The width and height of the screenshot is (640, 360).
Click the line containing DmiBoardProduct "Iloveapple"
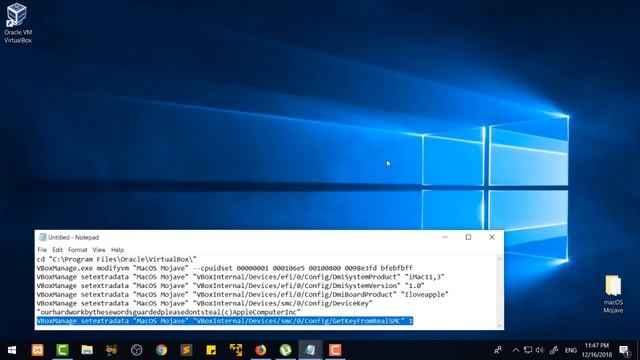(242, 294)
